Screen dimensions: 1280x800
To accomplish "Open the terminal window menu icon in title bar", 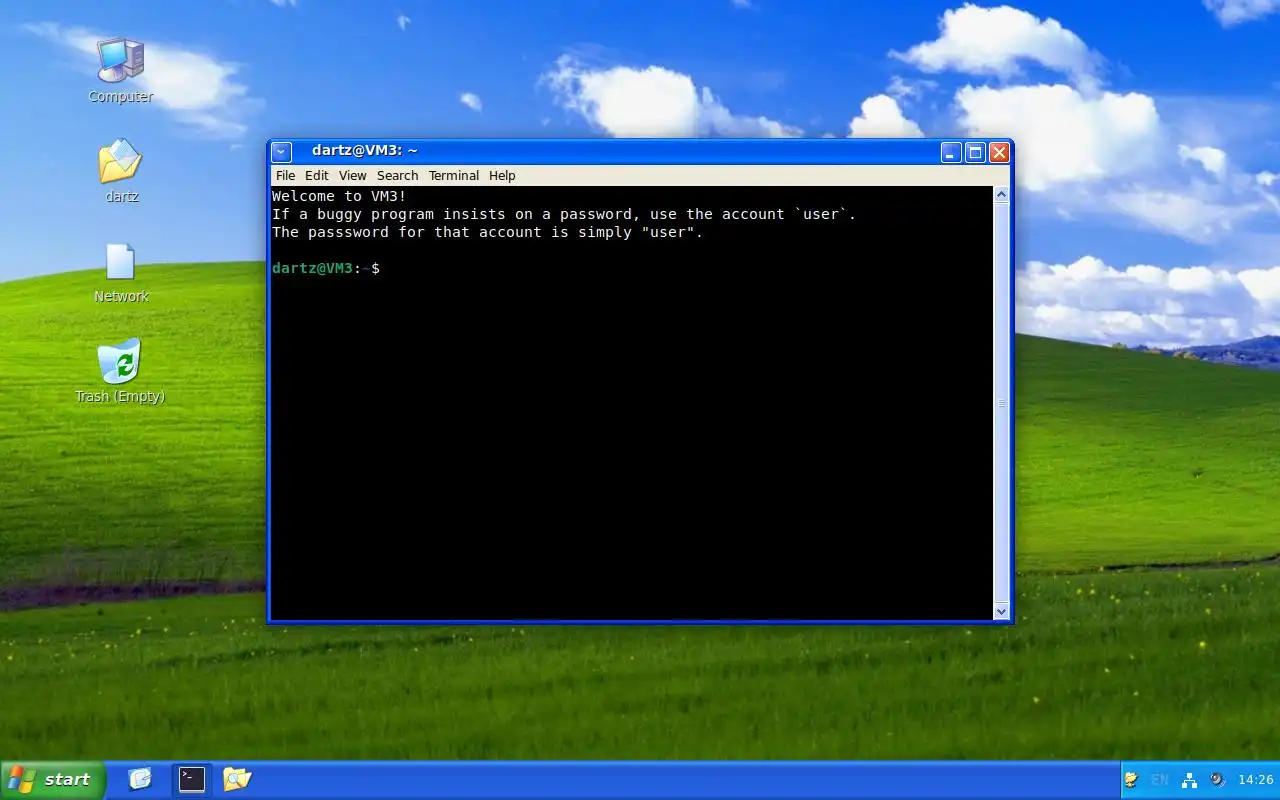I will (x=282, y=152).
